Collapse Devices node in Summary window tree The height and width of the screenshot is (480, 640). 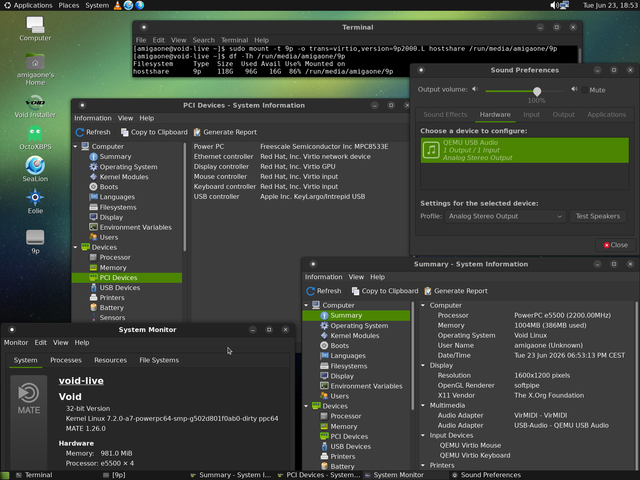[x=307, y=406]
